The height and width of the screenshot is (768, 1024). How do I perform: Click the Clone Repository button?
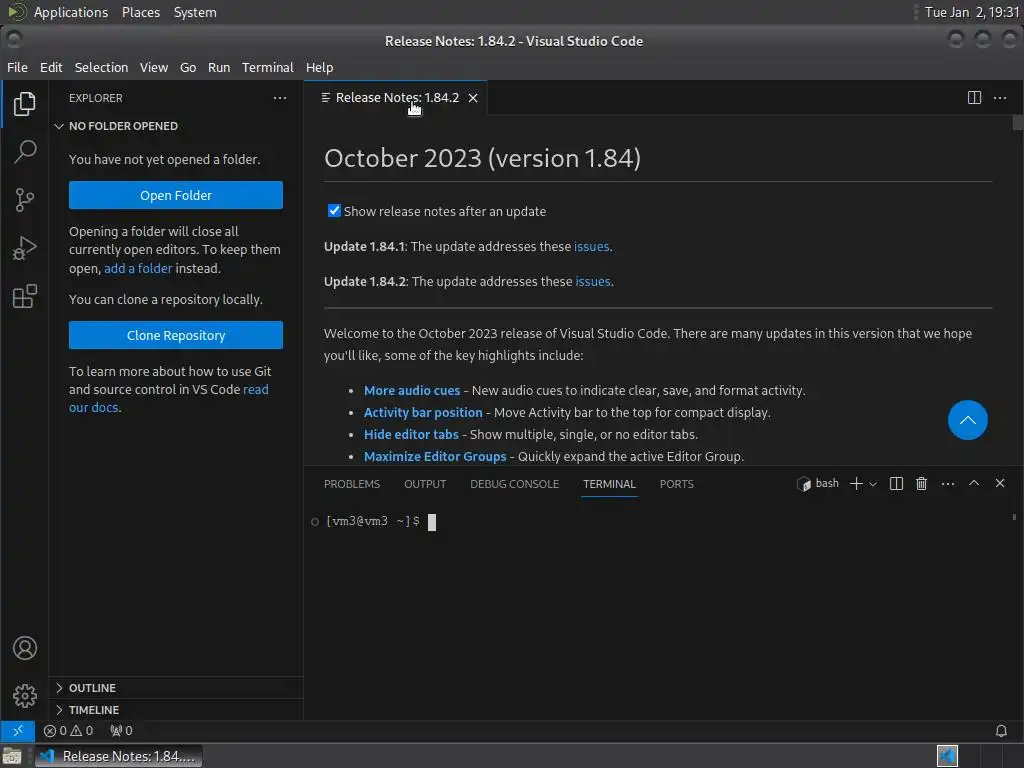pyautogui.click(x=176, y=335)
